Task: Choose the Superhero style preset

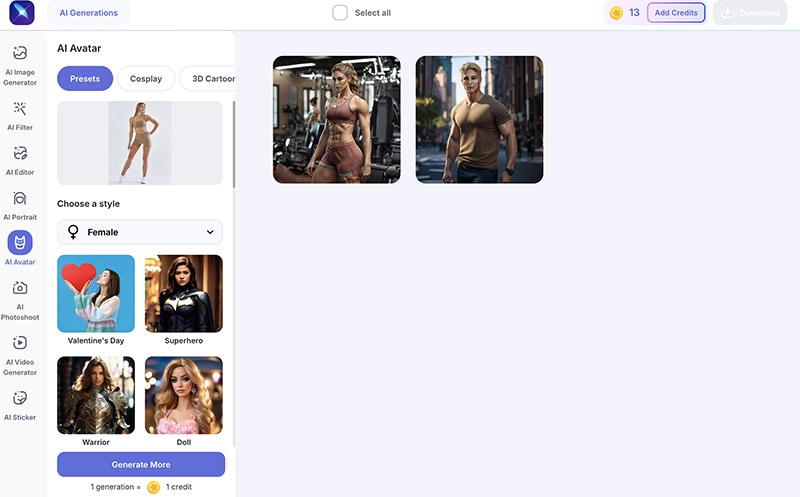Action: 184,294
